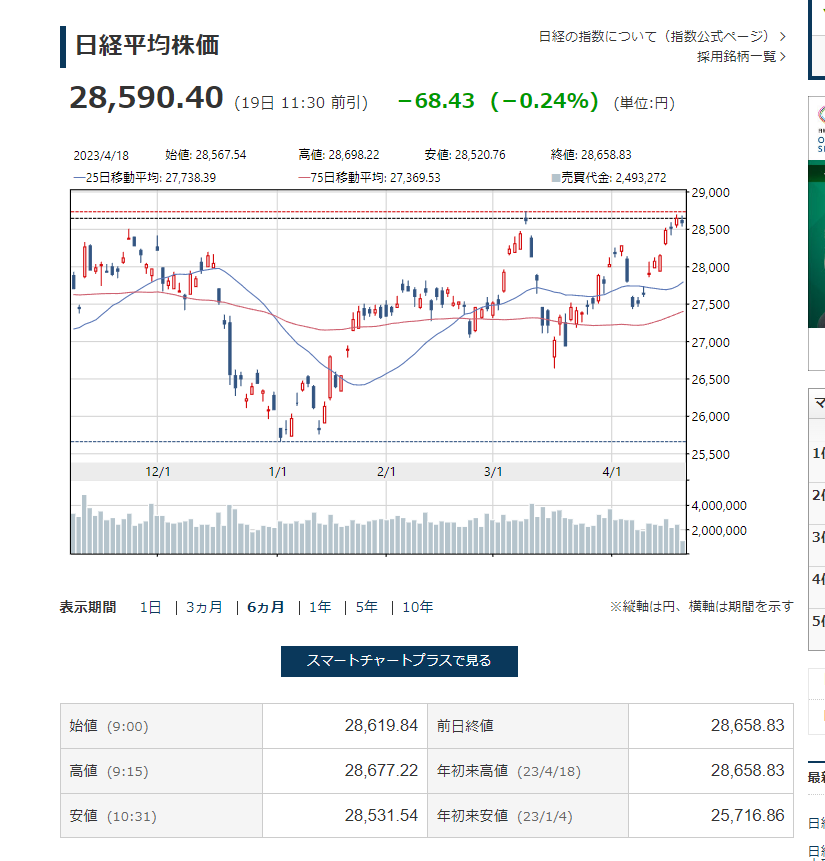The image size is (825, 861).
Task: Click the 28,619.84 opening price cell
Action: (x=345, y=726)
